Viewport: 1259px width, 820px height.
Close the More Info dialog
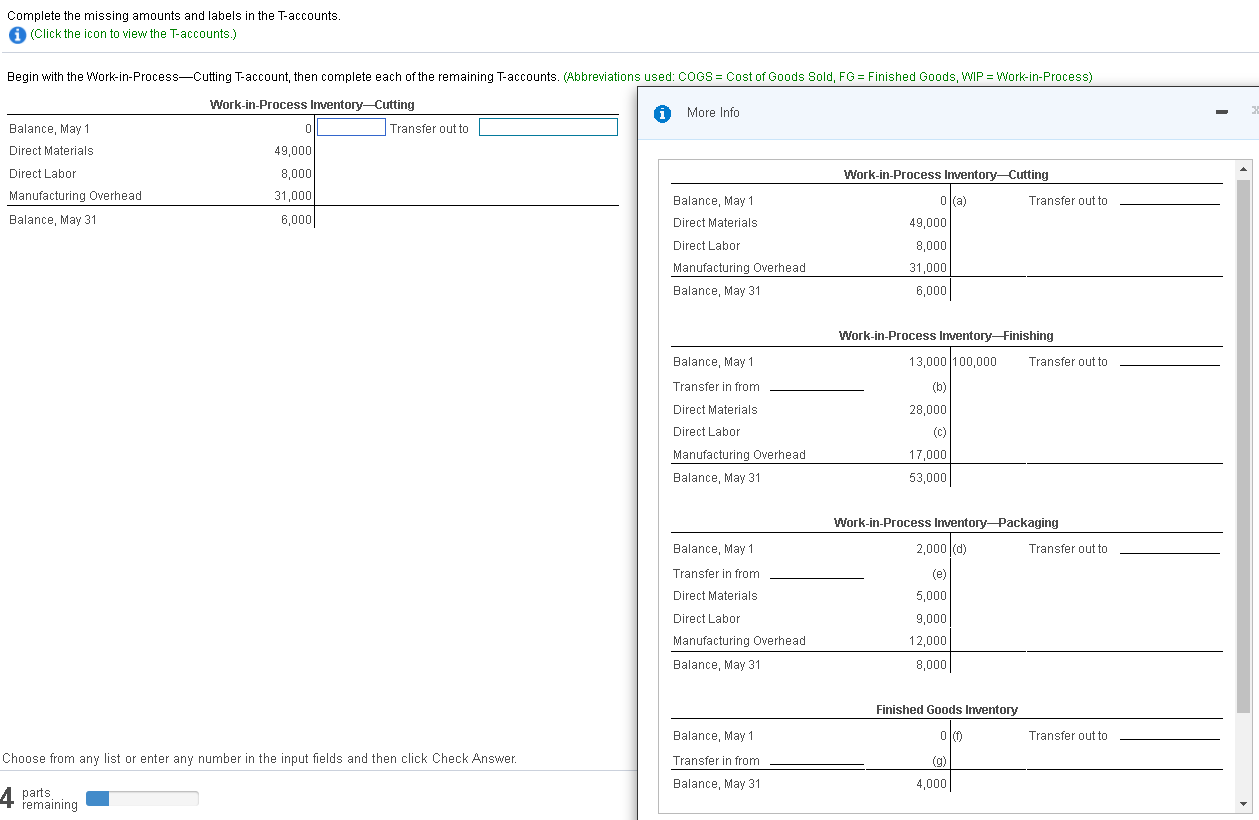pyautogui.click(x=1253, y=112)
